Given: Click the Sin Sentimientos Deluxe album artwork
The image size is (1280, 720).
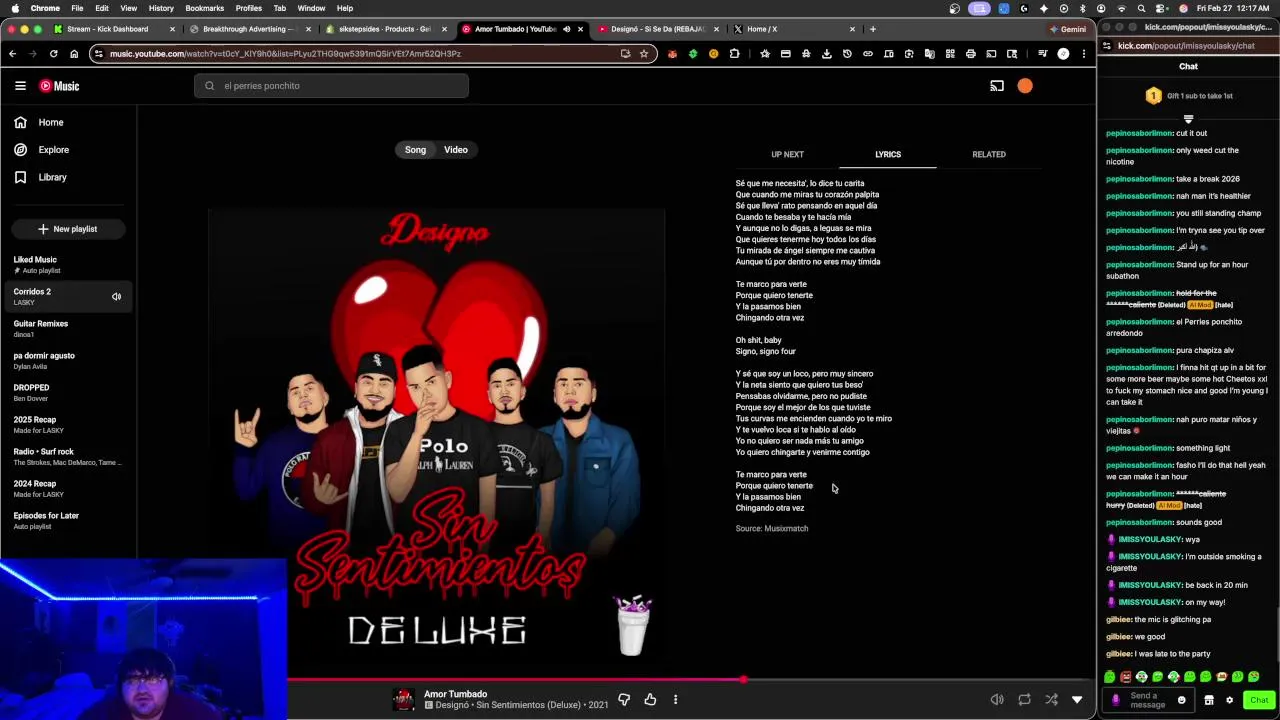Looking at the screenshot, I should coord(437,435).
